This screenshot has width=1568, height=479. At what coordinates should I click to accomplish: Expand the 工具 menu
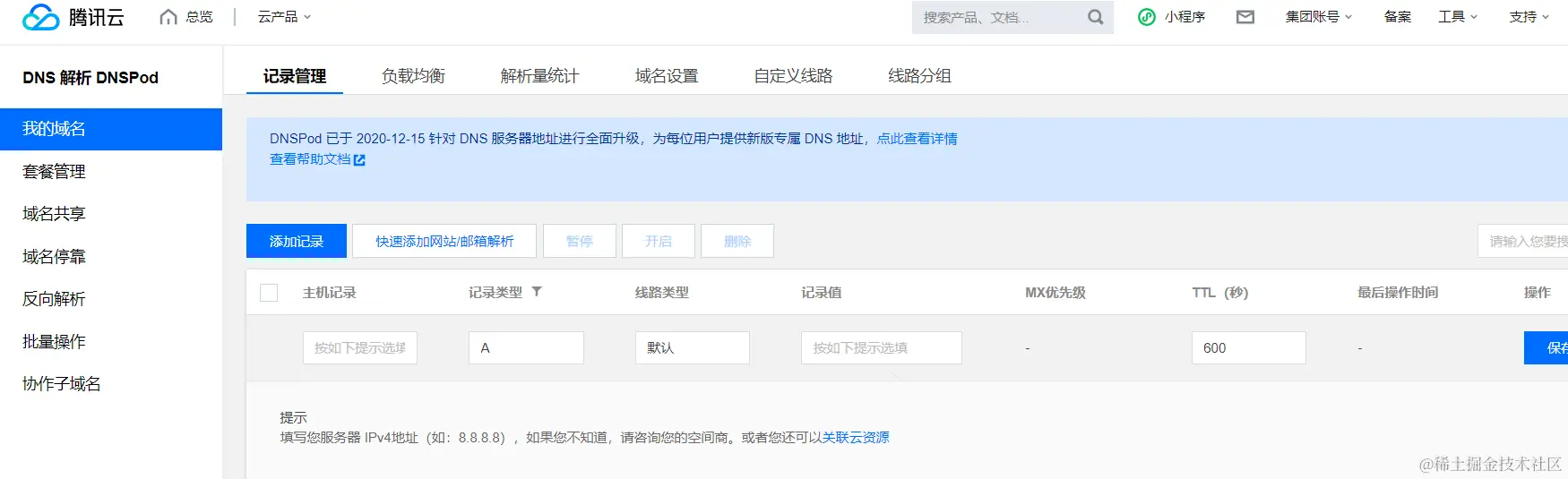coord(1458,17)
